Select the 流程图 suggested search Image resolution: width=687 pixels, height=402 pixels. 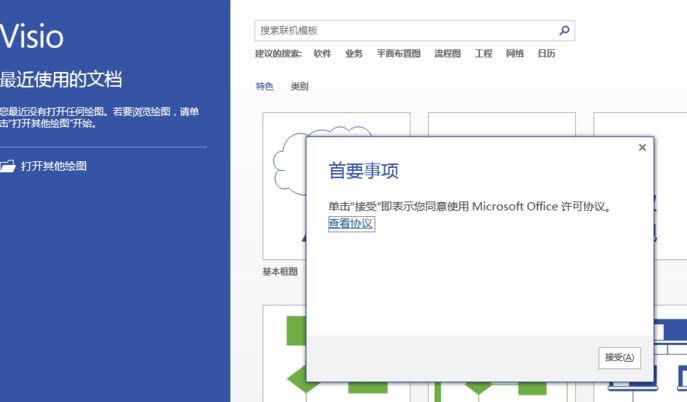448,54
